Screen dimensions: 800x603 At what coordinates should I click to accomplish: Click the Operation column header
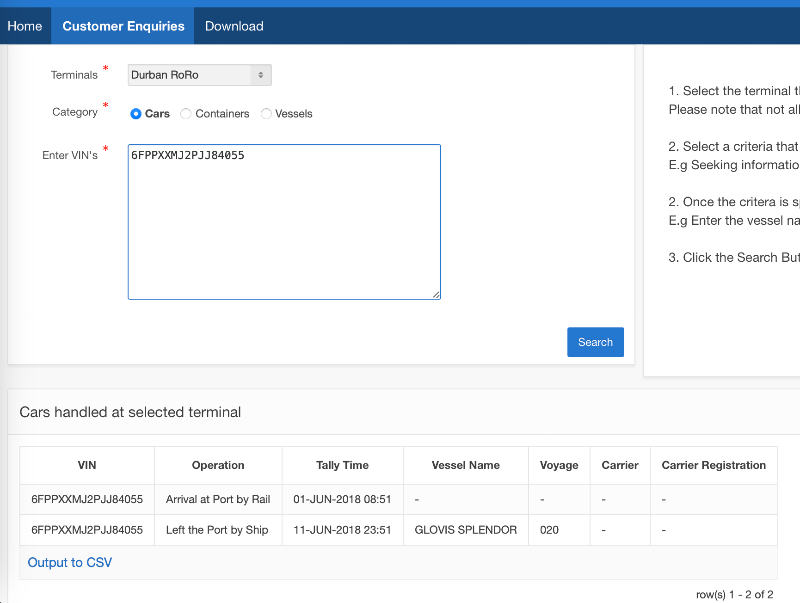[x=218, y=465]
